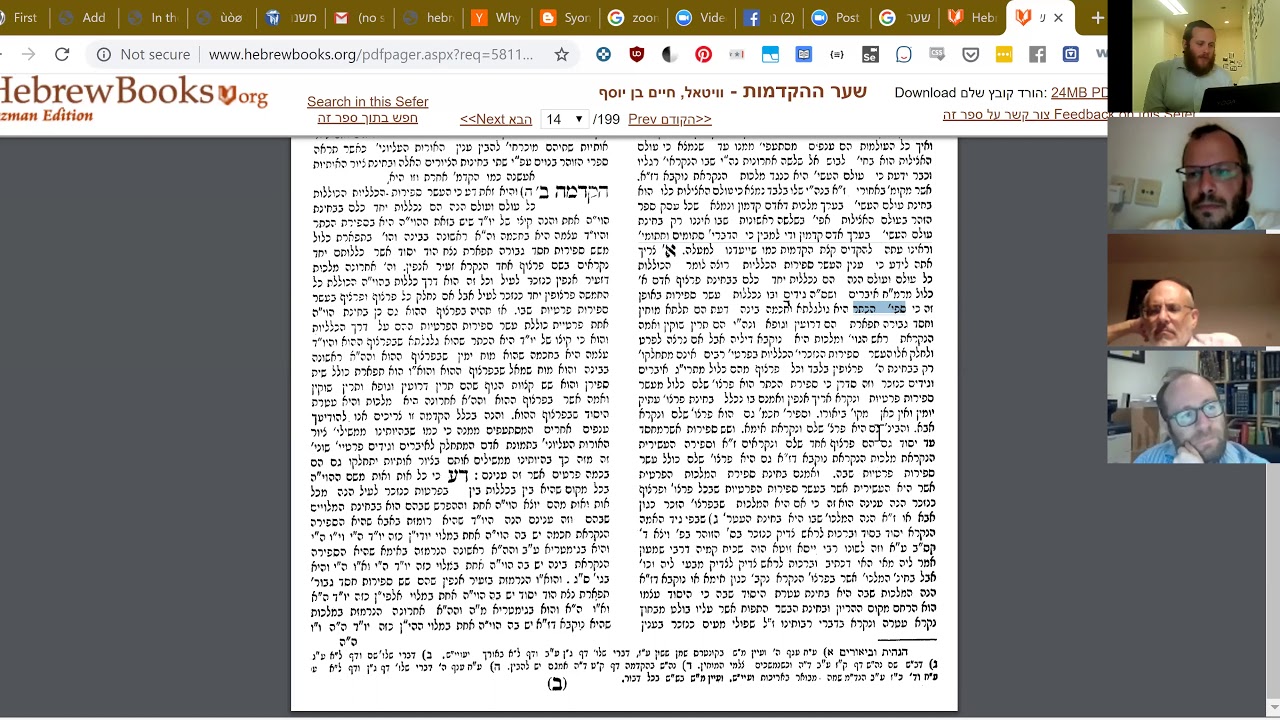1280x720 pixels.
Task: Click the '/199' total pages text
Action: point(607,119)
